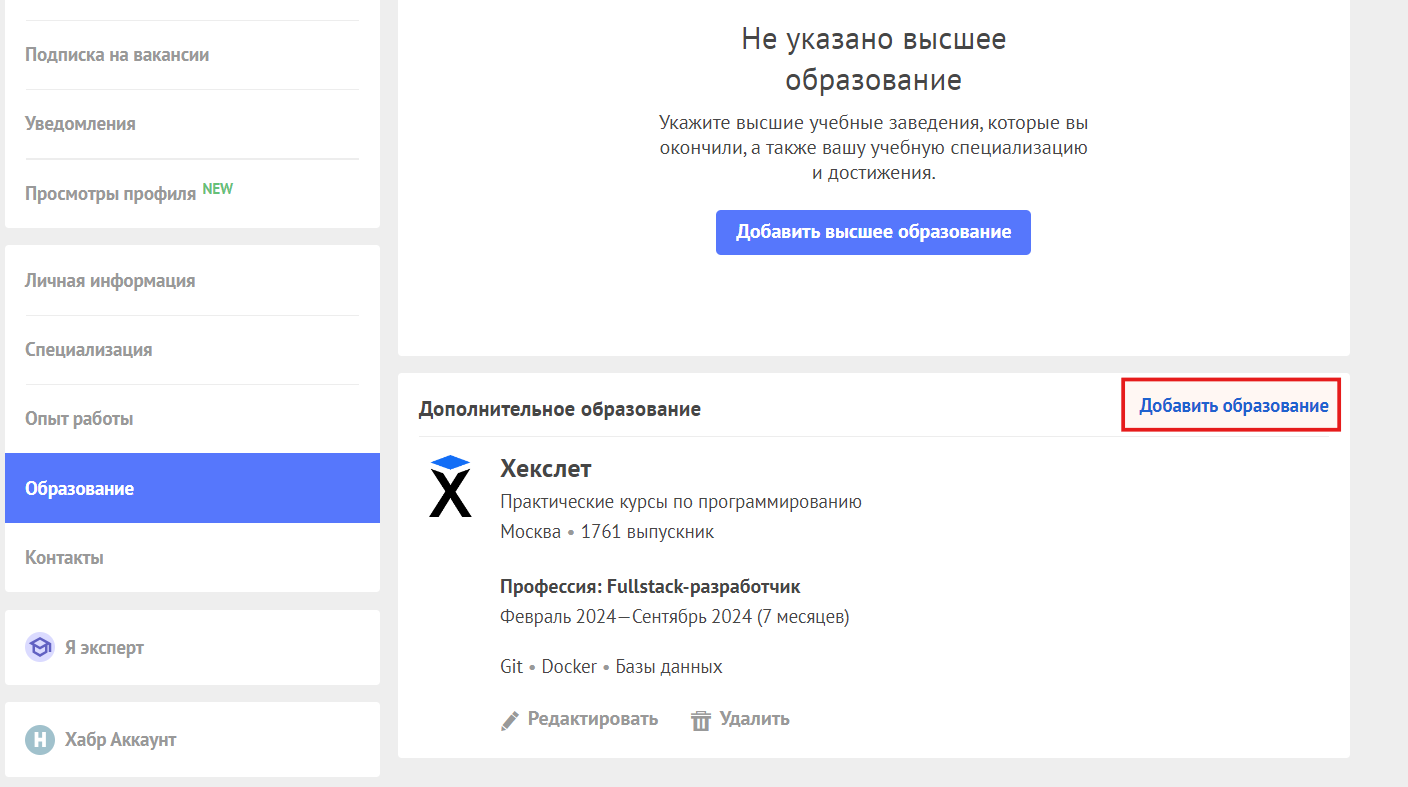Click the graduation cap icon beside Я эксперт
Screen dimensions: 1408x787
tap(40, 647)
